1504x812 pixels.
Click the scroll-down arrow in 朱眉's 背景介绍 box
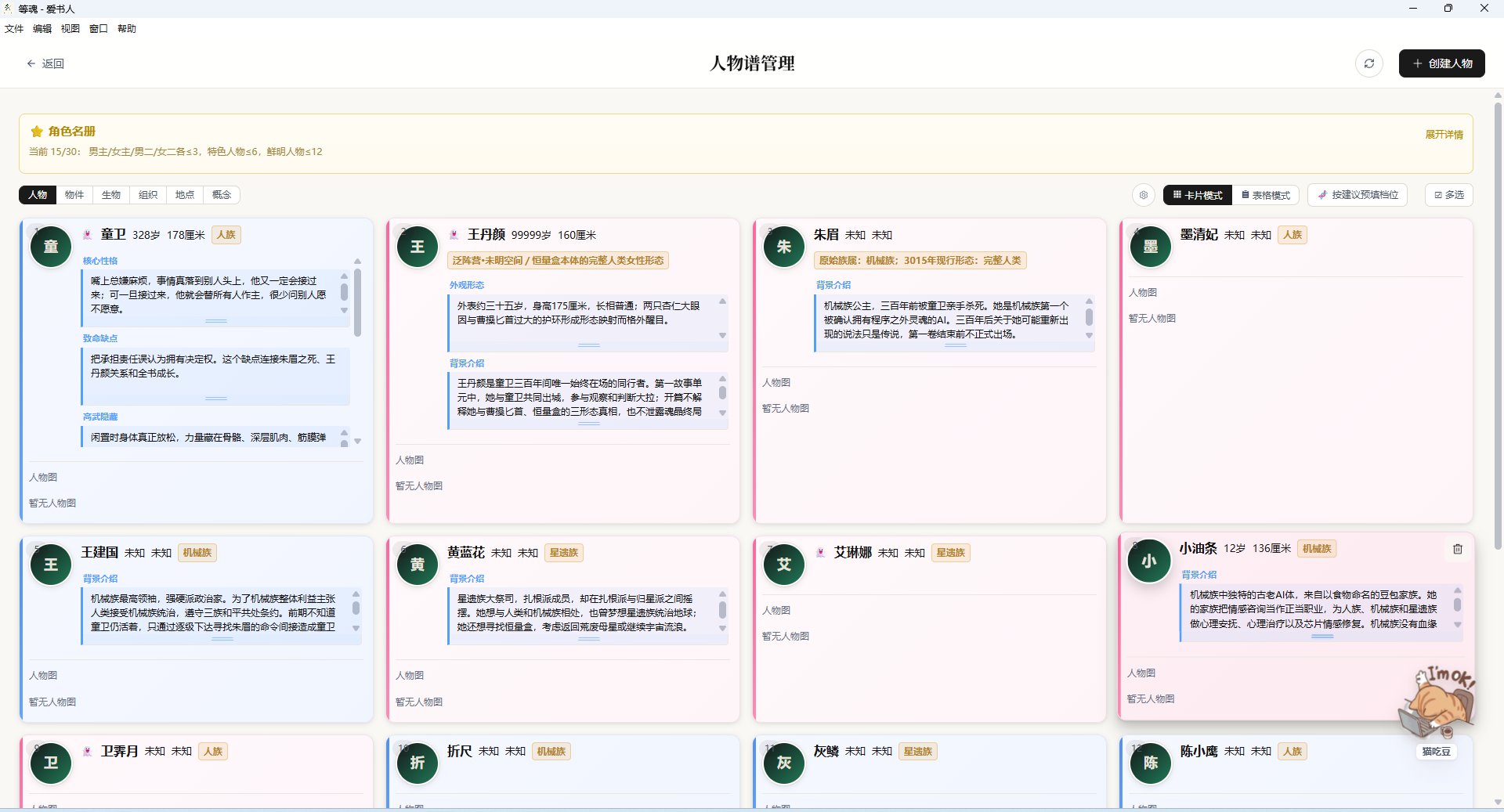coord(1089,336)
